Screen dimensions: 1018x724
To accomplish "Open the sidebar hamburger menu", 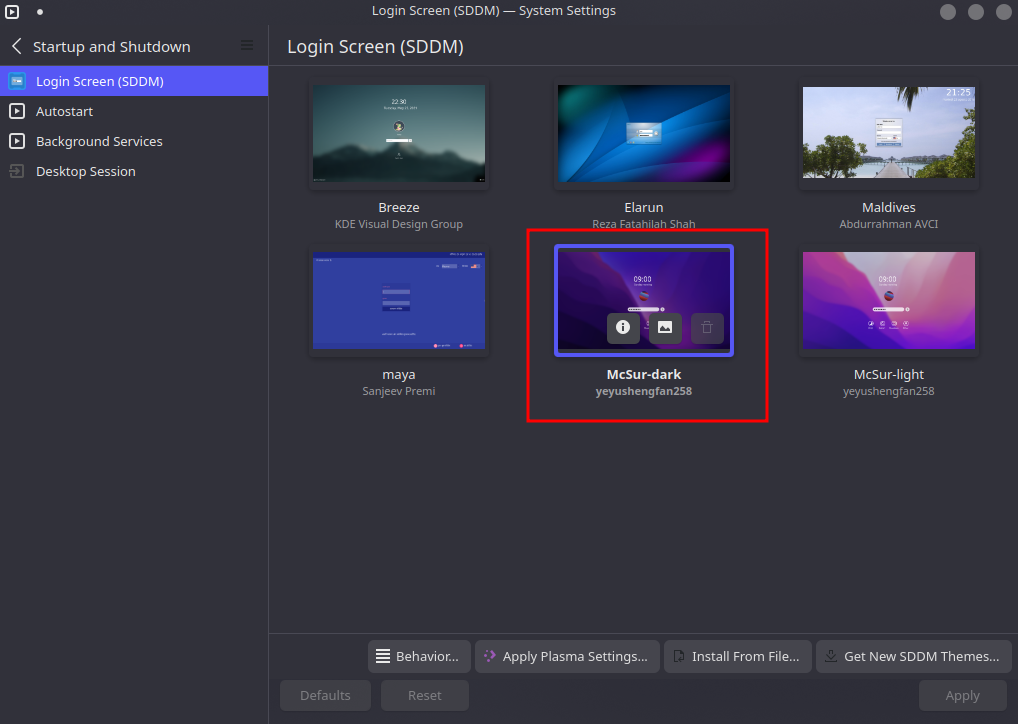I will tap(247, 45).
